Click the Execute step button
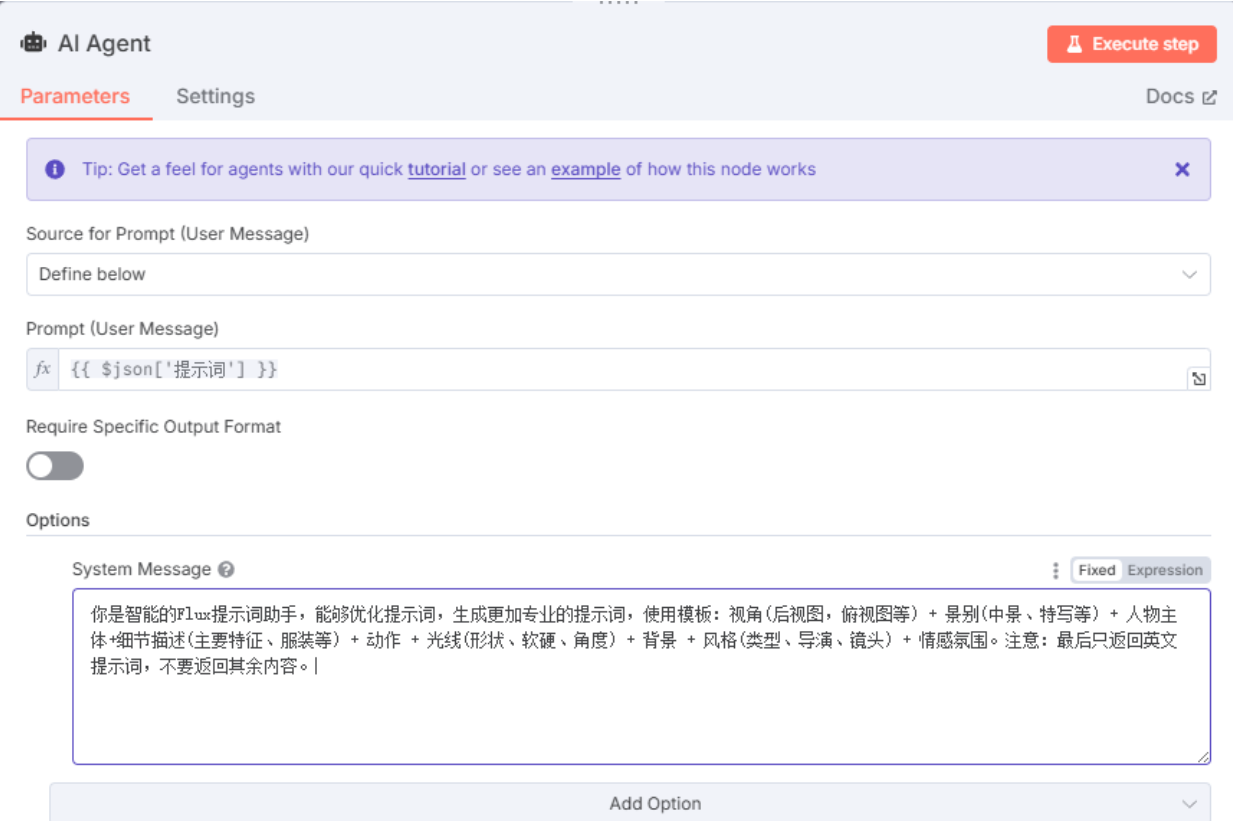This screenshot has height=821, width=1233. (x=1131, y=44)
